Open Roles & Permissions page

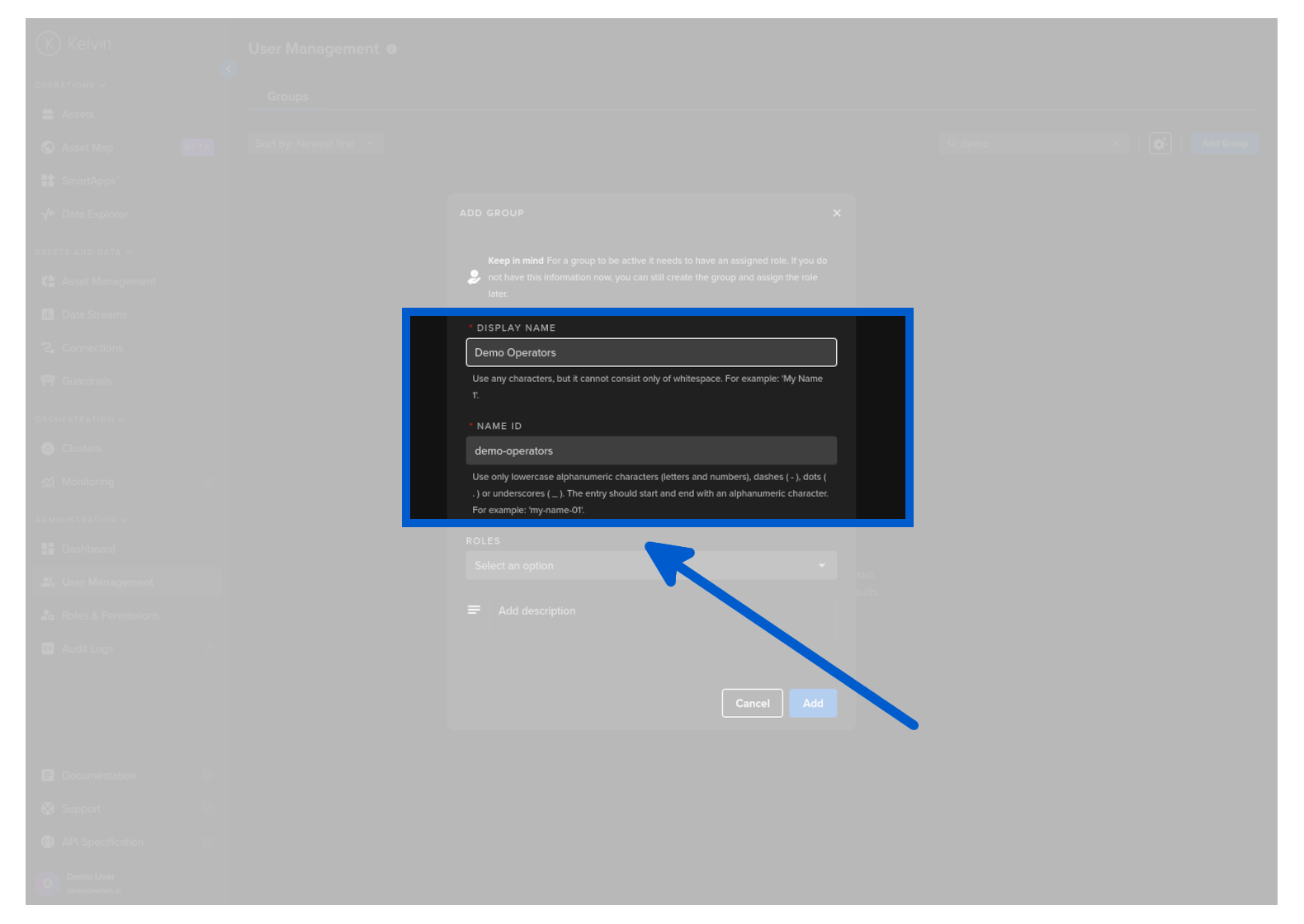[110, 615]
